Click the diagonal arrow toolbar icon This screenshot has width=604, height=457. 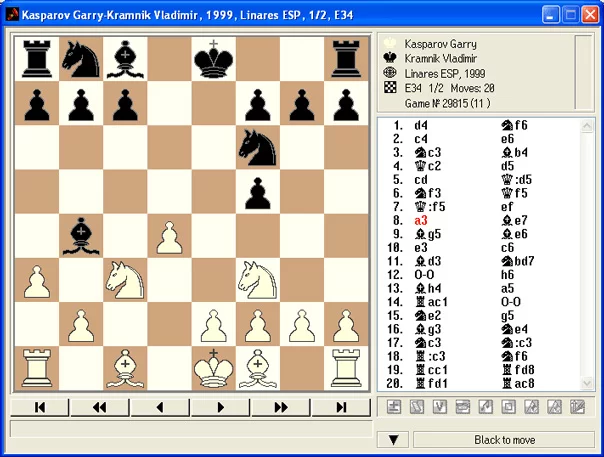click(485, 407)
